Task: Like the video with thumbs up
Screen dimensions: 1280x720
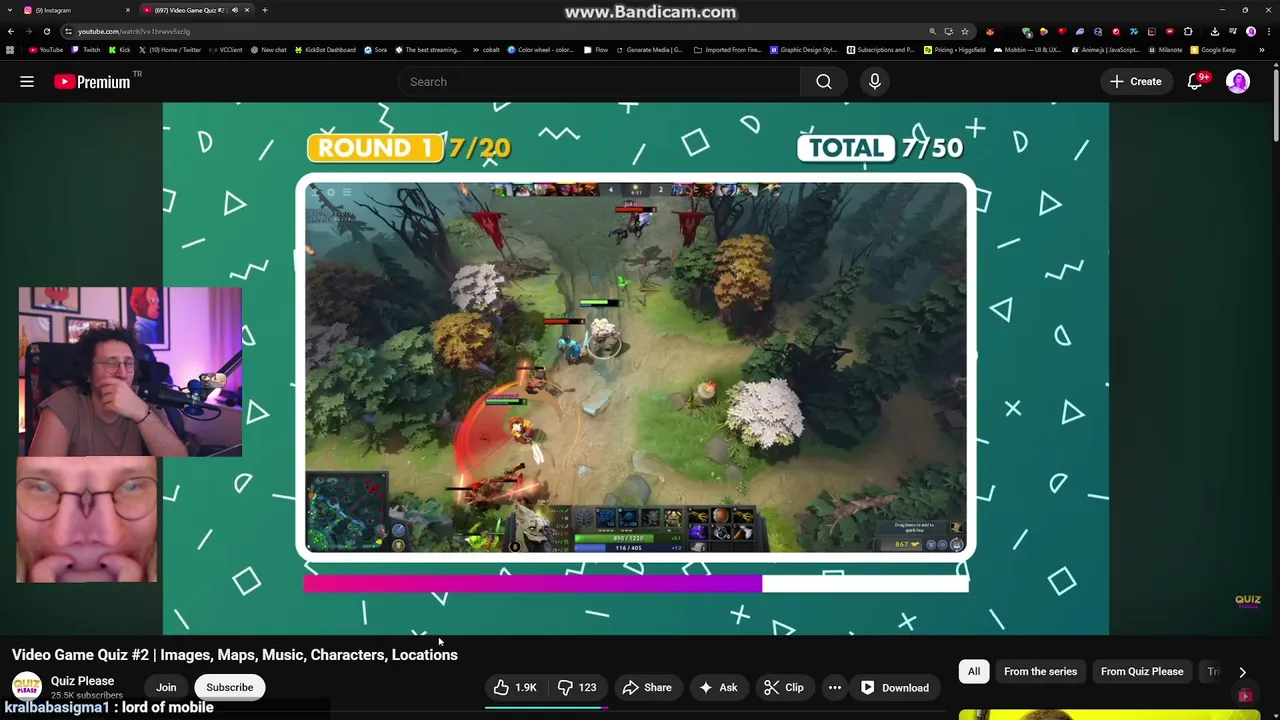Action: pos(515,687)
